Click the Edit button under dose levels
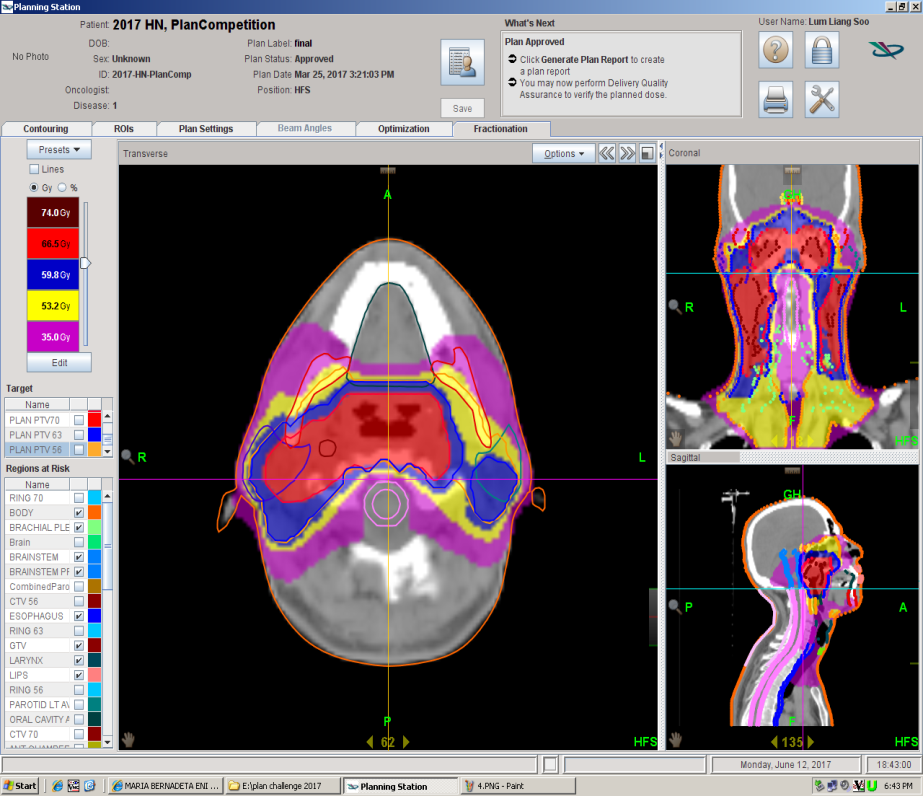 pos(58,362)
